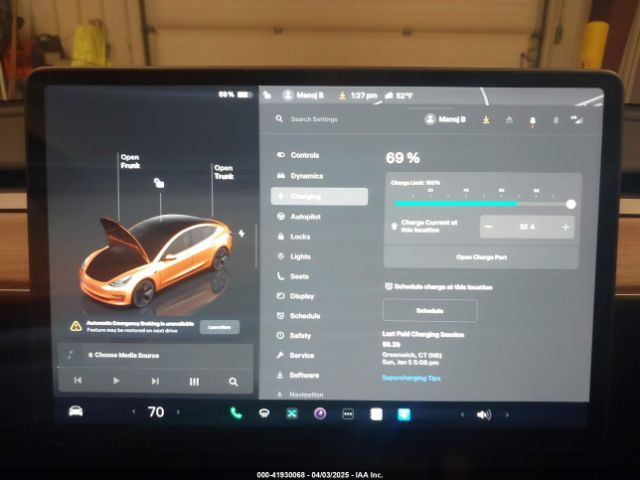The width and height of the screenshot is (640, 480).
Task: Open Locks settings
Action: (294, 236)
